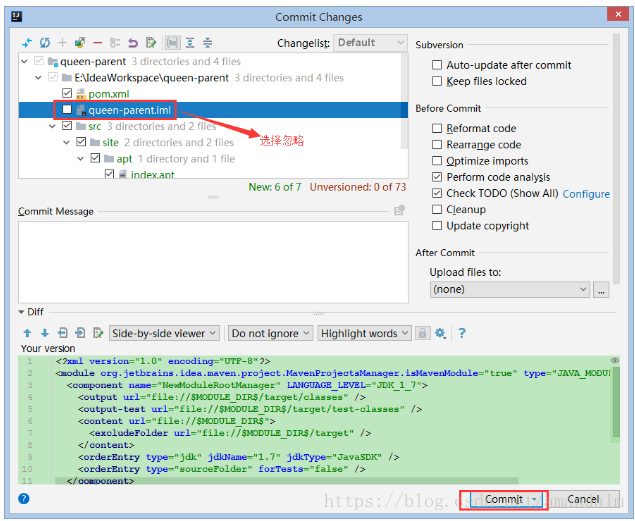Collapse the queen-parent root node
The height and width of the screenshot is (521, 635).
tap(24, 61)
